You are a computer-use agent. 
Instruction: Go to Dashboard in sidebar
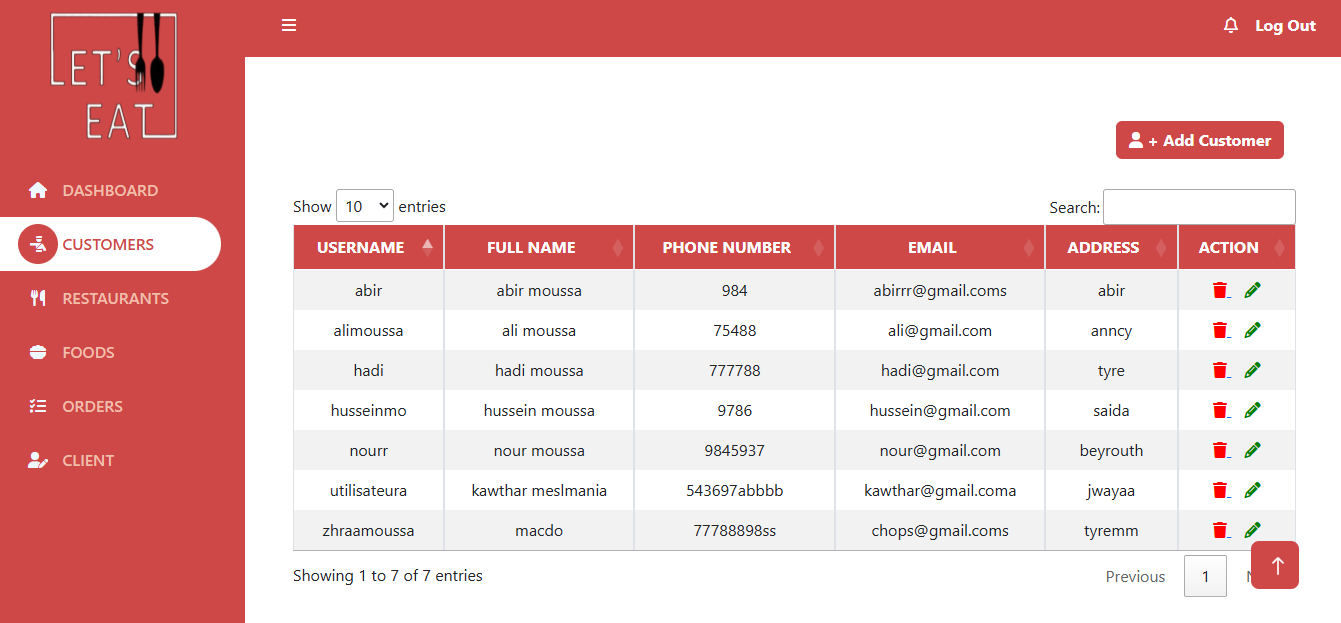110,190
